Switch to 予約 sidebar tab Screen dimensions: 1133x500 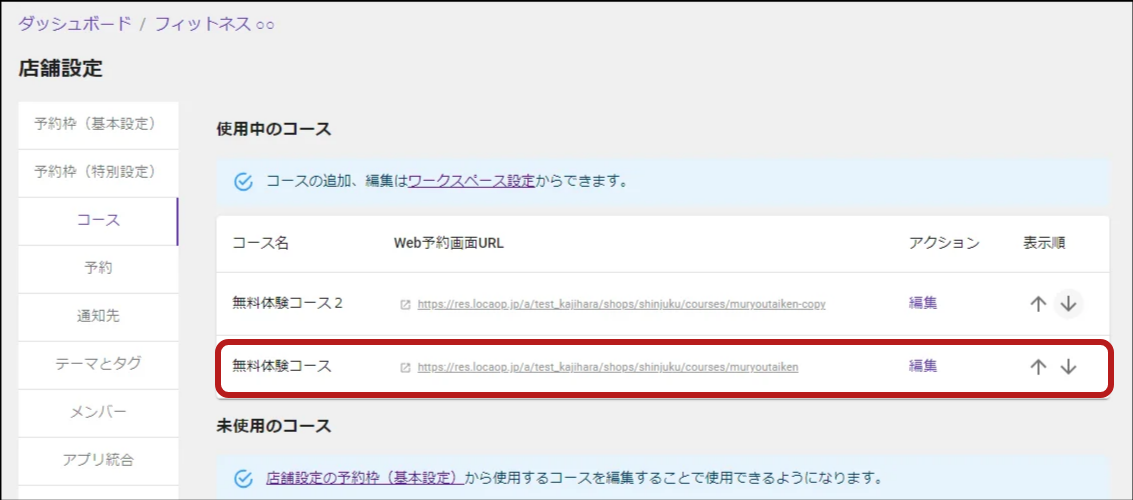coord(98,269)
